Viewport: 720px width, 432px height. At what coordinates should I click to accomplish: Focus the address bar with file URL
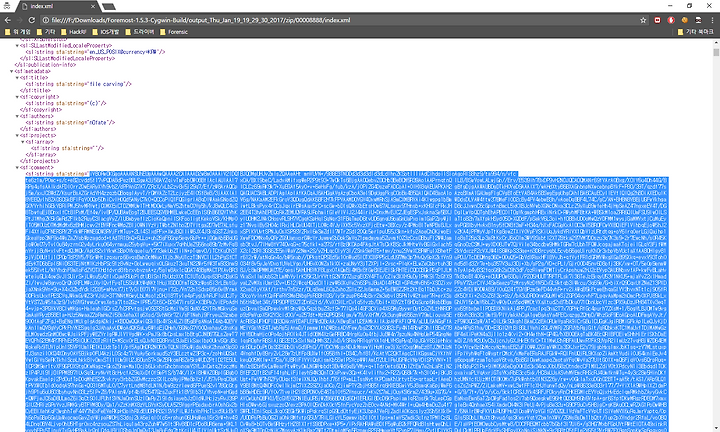[340, 20]
